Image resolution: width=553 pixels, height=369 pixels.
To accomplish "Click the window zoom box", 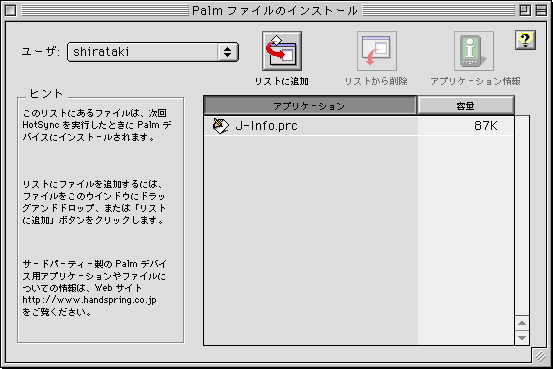I will pyautogui.click(x=525, y=11).
